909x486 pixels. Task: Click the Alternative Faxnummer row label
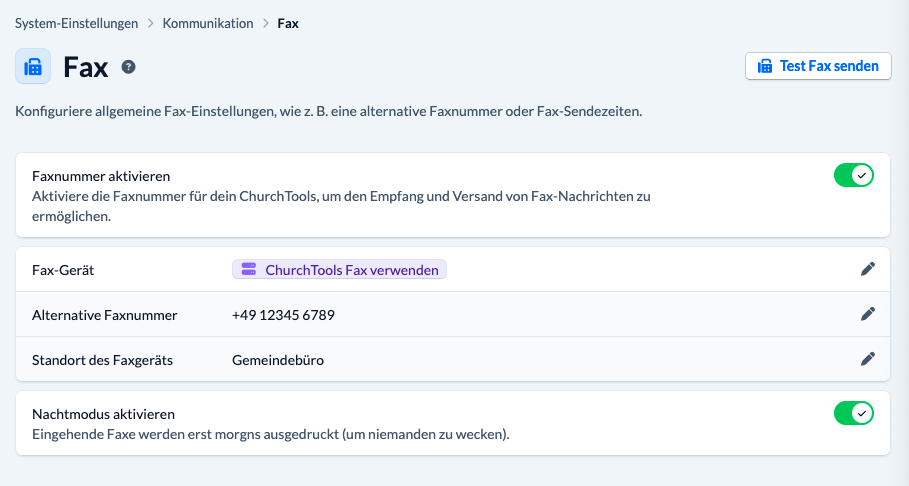click(105, 315)
